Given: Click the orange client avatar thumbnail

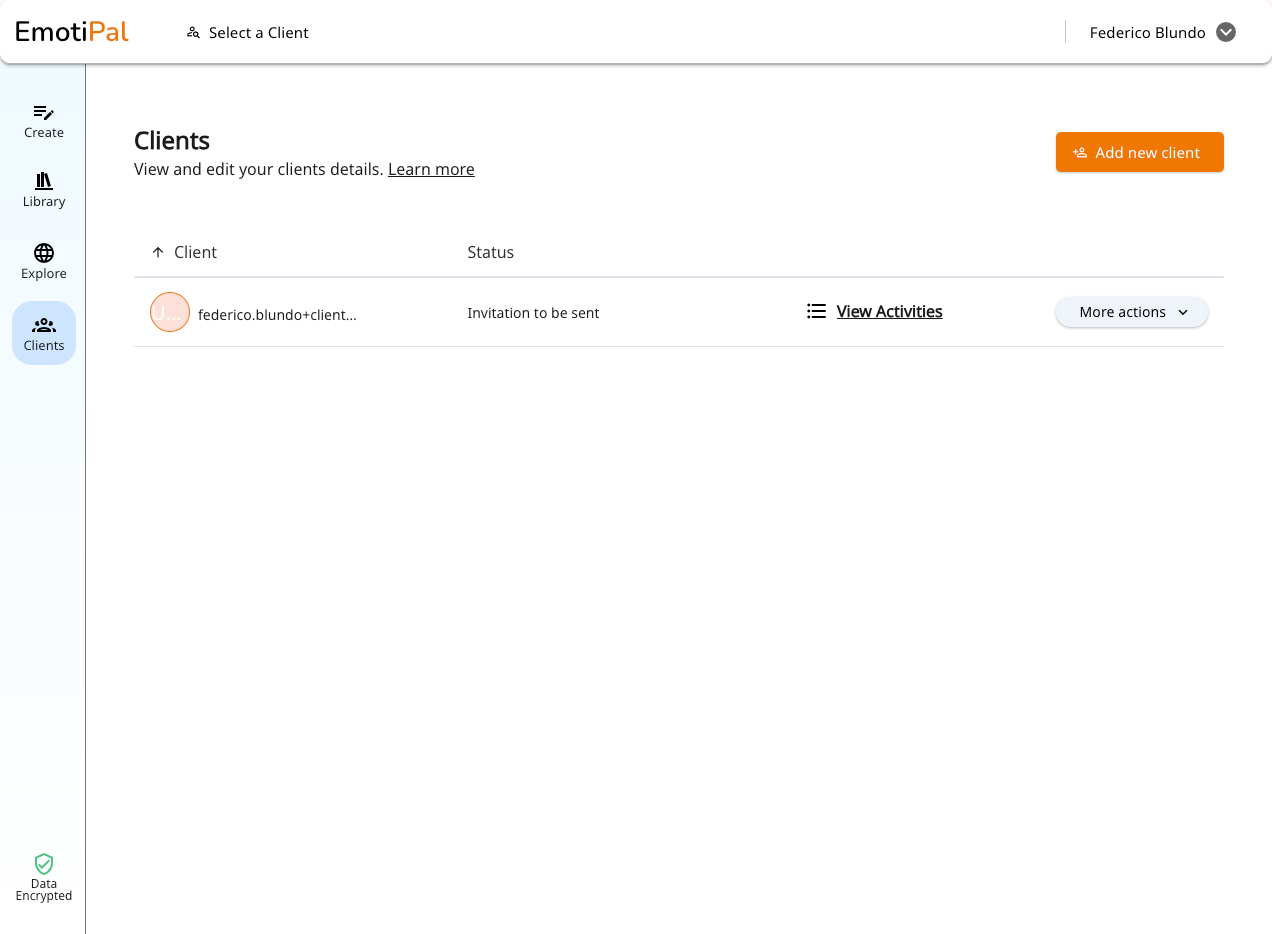Looking at the screenshot, I should tap(170, 312).
